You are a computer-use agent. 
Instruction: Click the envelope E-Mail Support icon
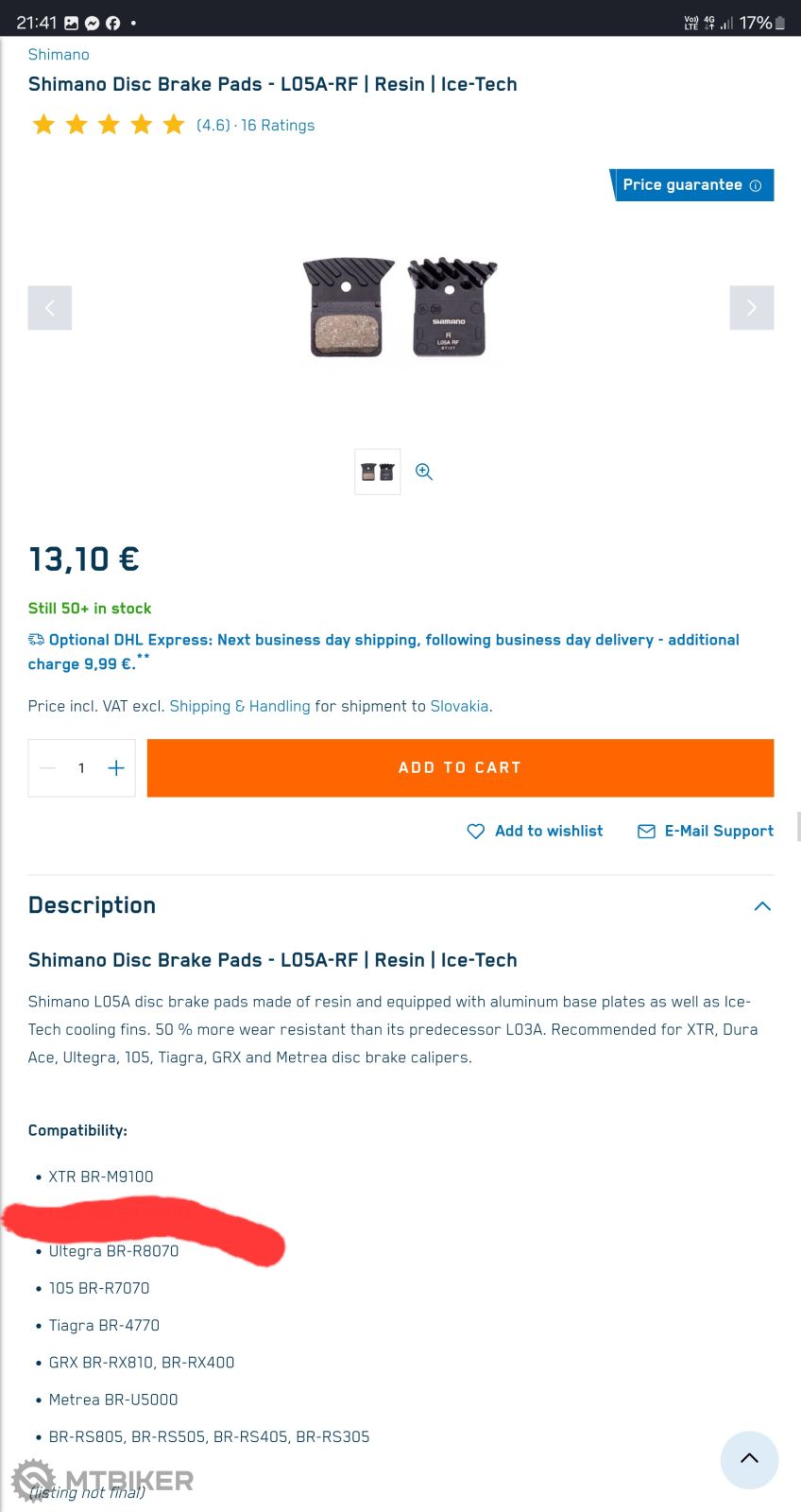[646, 831]
